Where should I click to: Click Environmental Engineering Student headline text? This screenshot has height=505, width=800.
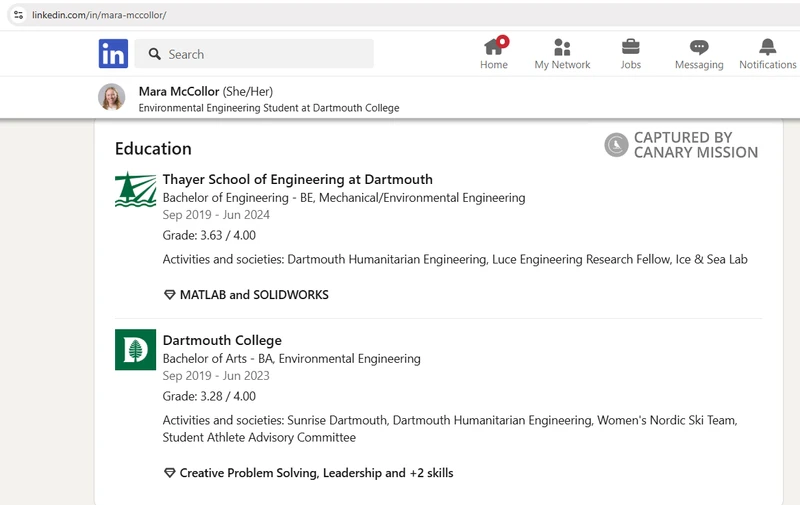(x=269, y=108)
